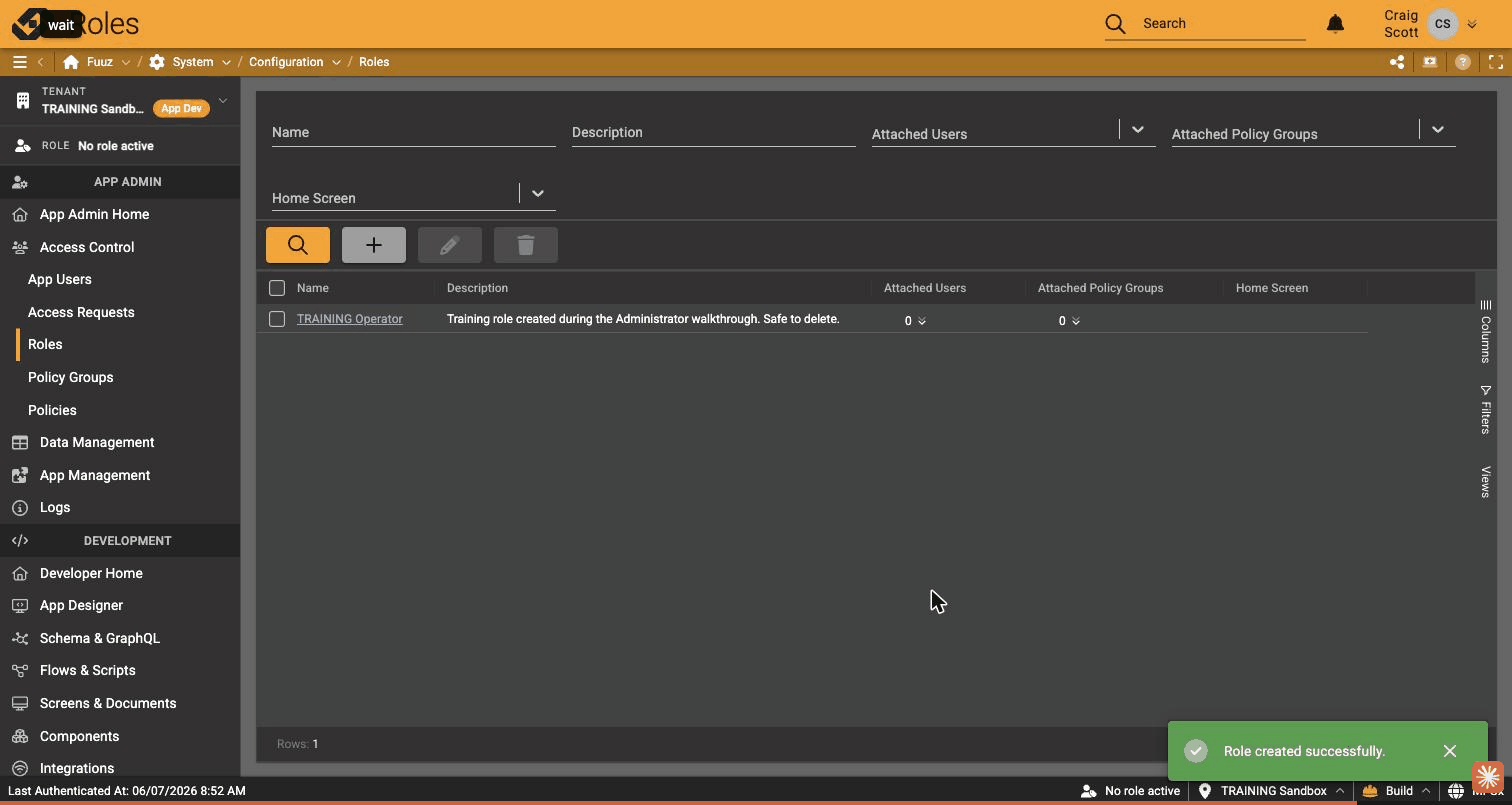Viewport: 1512px width, 805px height.
Task: Dismiss the Role created successfully toast
Action: 1450,751
